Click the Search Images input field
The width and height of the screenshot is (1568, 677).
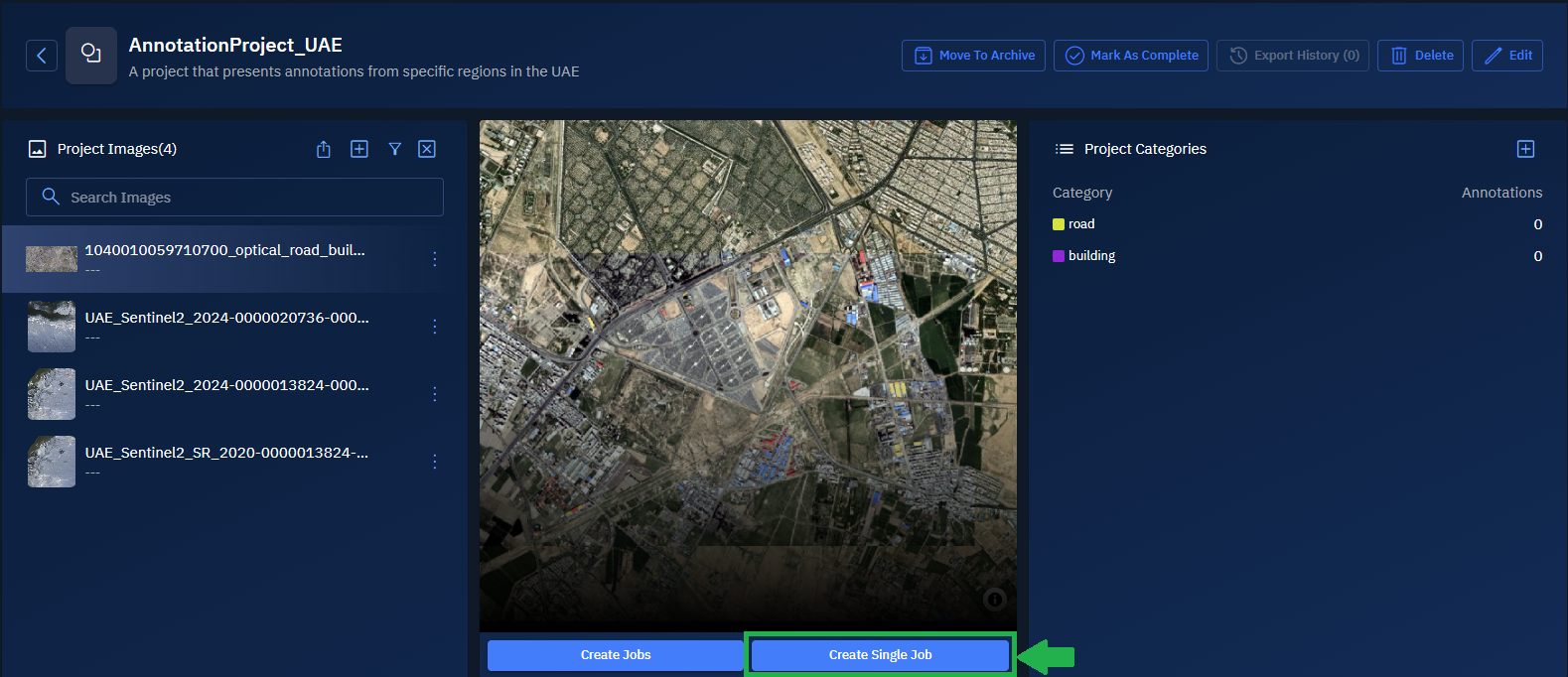(x=248, y=198)
